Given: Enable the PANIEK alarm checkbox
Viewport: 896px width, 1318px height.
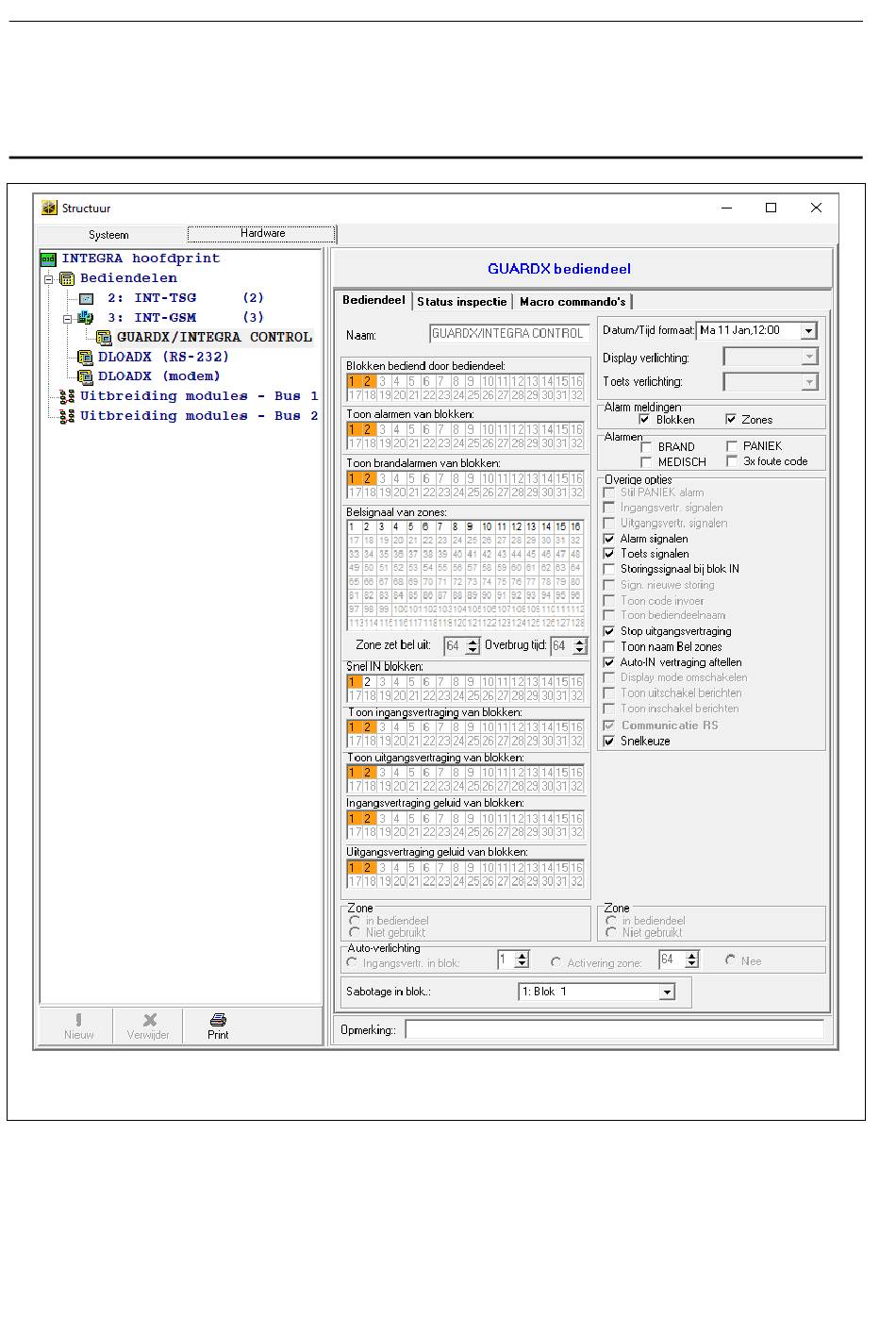Looking at the screenshot, I should [x=732, y=446].
